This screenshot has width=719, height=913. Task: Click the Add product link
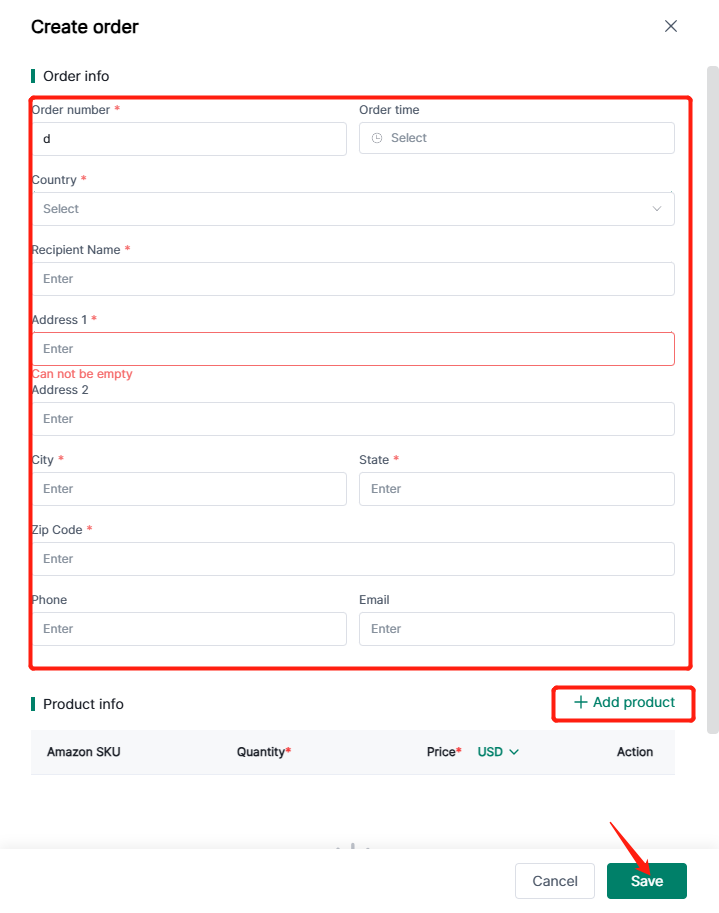point(633,702)
